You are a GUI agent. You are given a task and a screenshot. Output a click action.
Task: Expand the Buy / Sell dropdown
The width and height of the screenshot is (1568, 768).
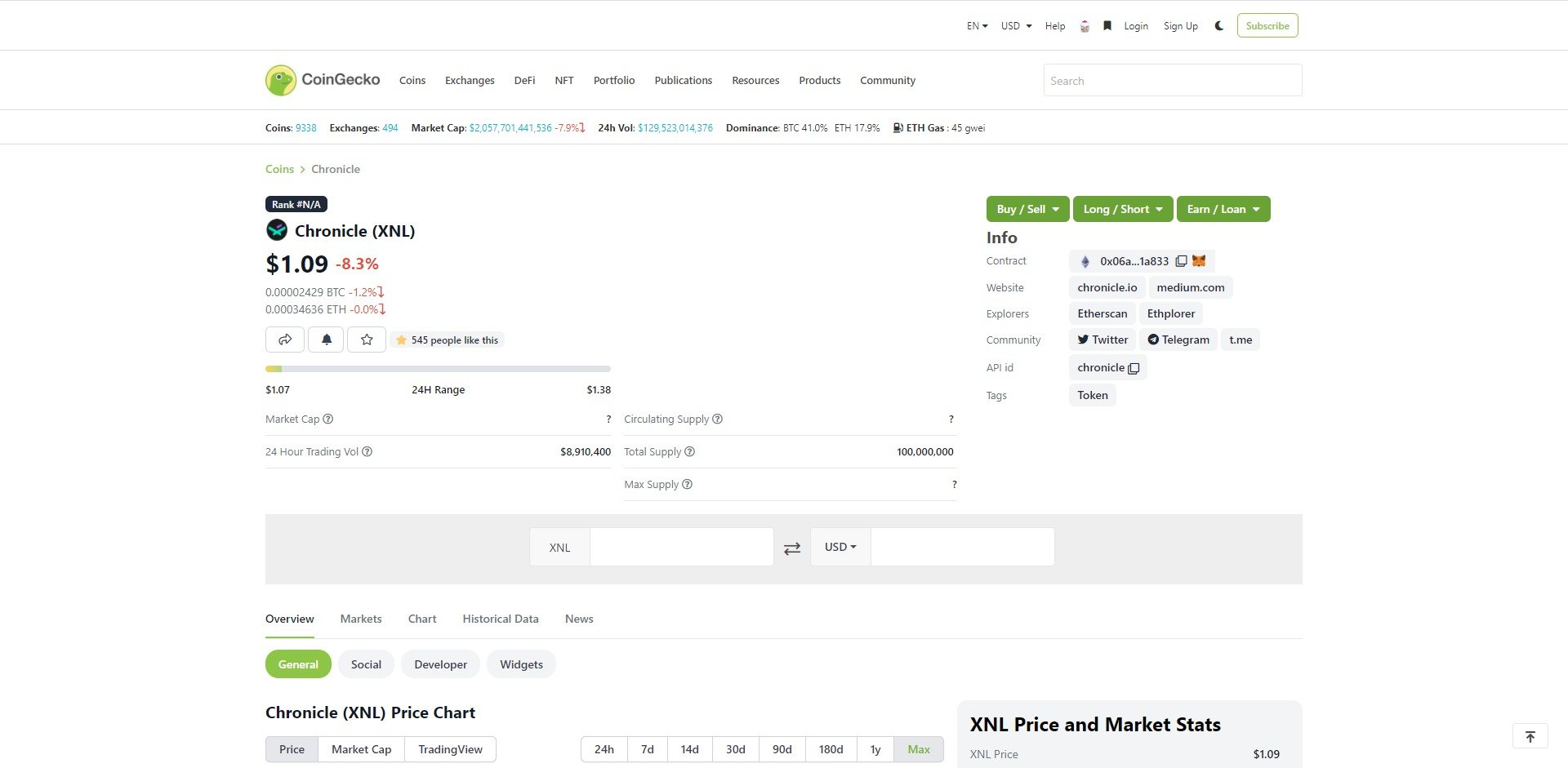pyautogui.click(x=1027, y=209)
